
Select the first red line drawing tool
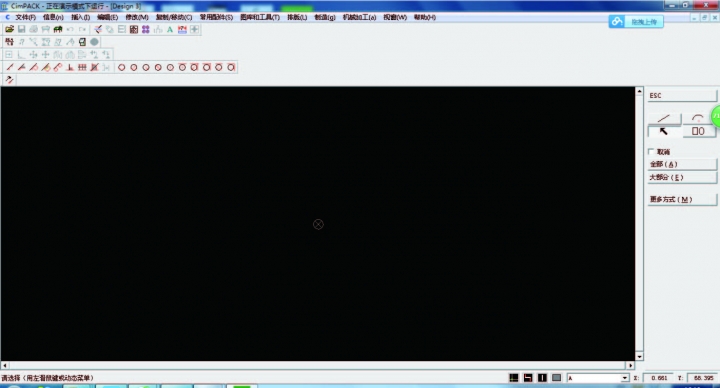coord(10,67)
